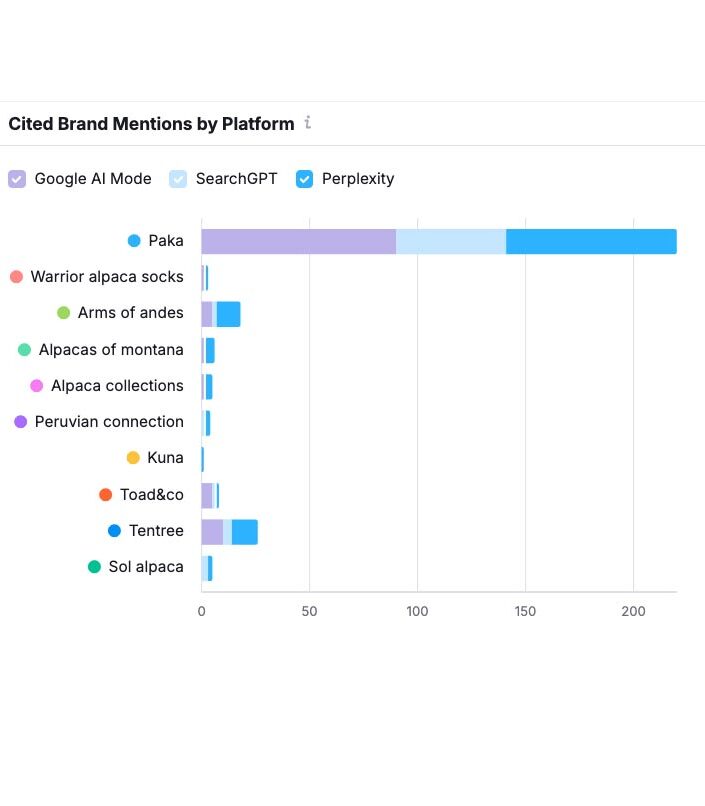705x806 pixels.
Task: Click the green Arms of andes dot
Action: (x=64, y=313)
